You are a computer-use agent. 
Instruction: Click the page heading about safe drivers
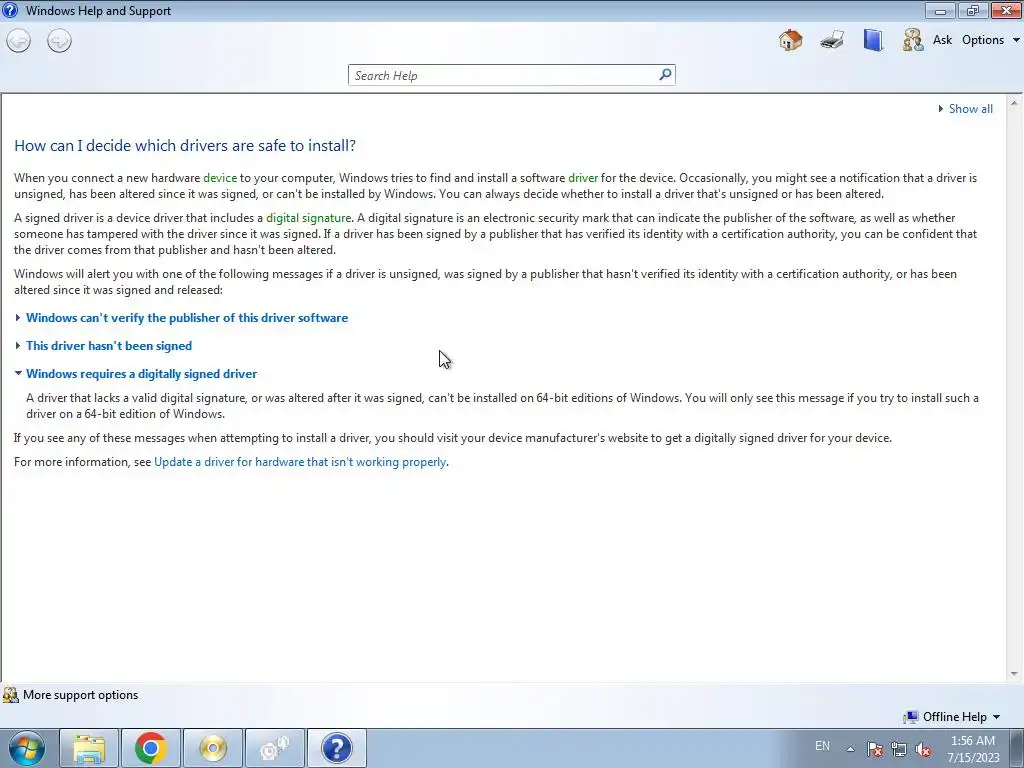pos(185,146)
